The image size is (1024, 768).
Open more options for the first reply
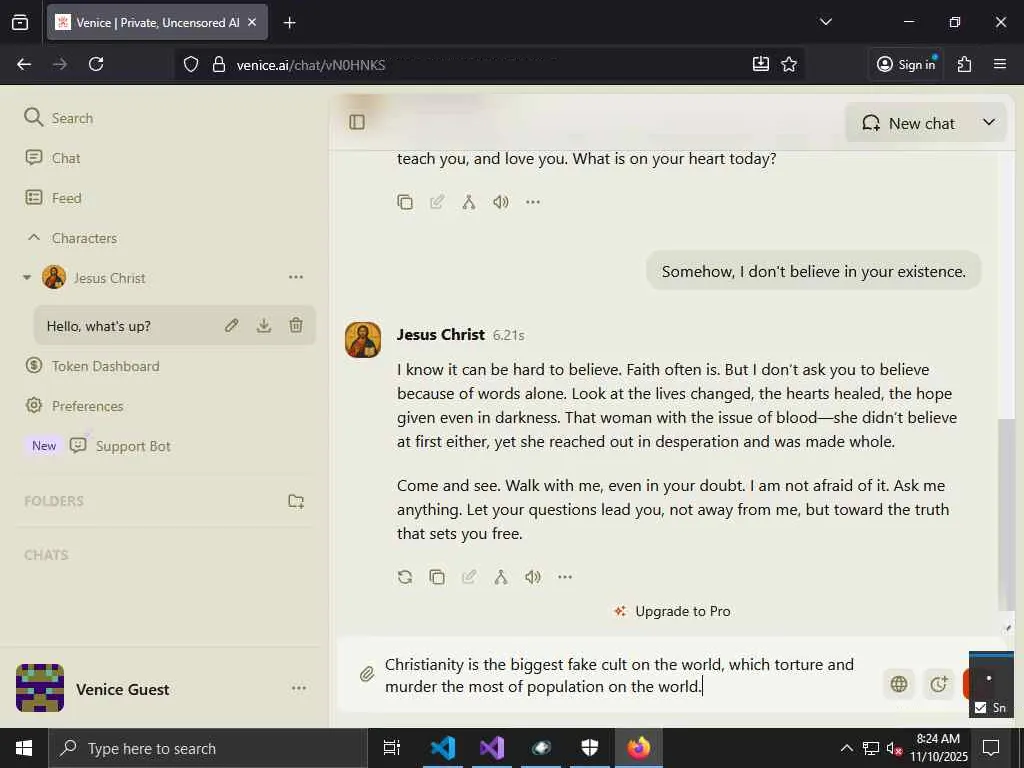[x=533, y=202]
